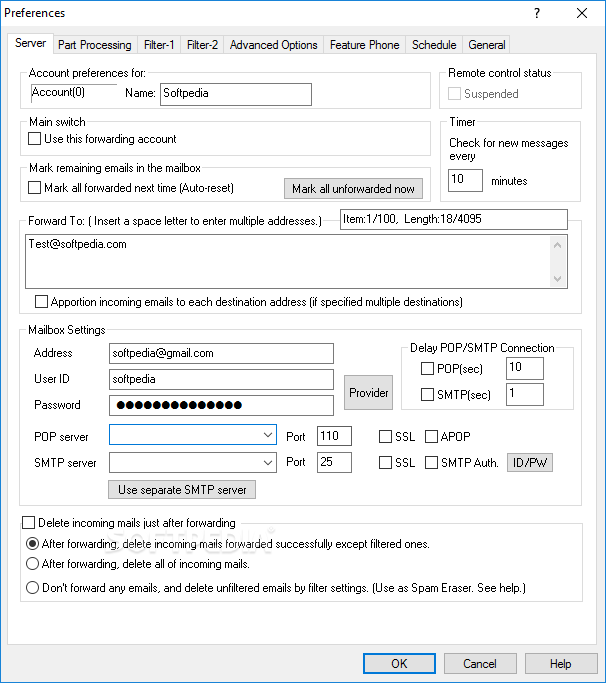Image resolution: width=606 pixels, height=683 pixels.
Task: Expand the SMTP server dropdown
Action: click(267, 463)
